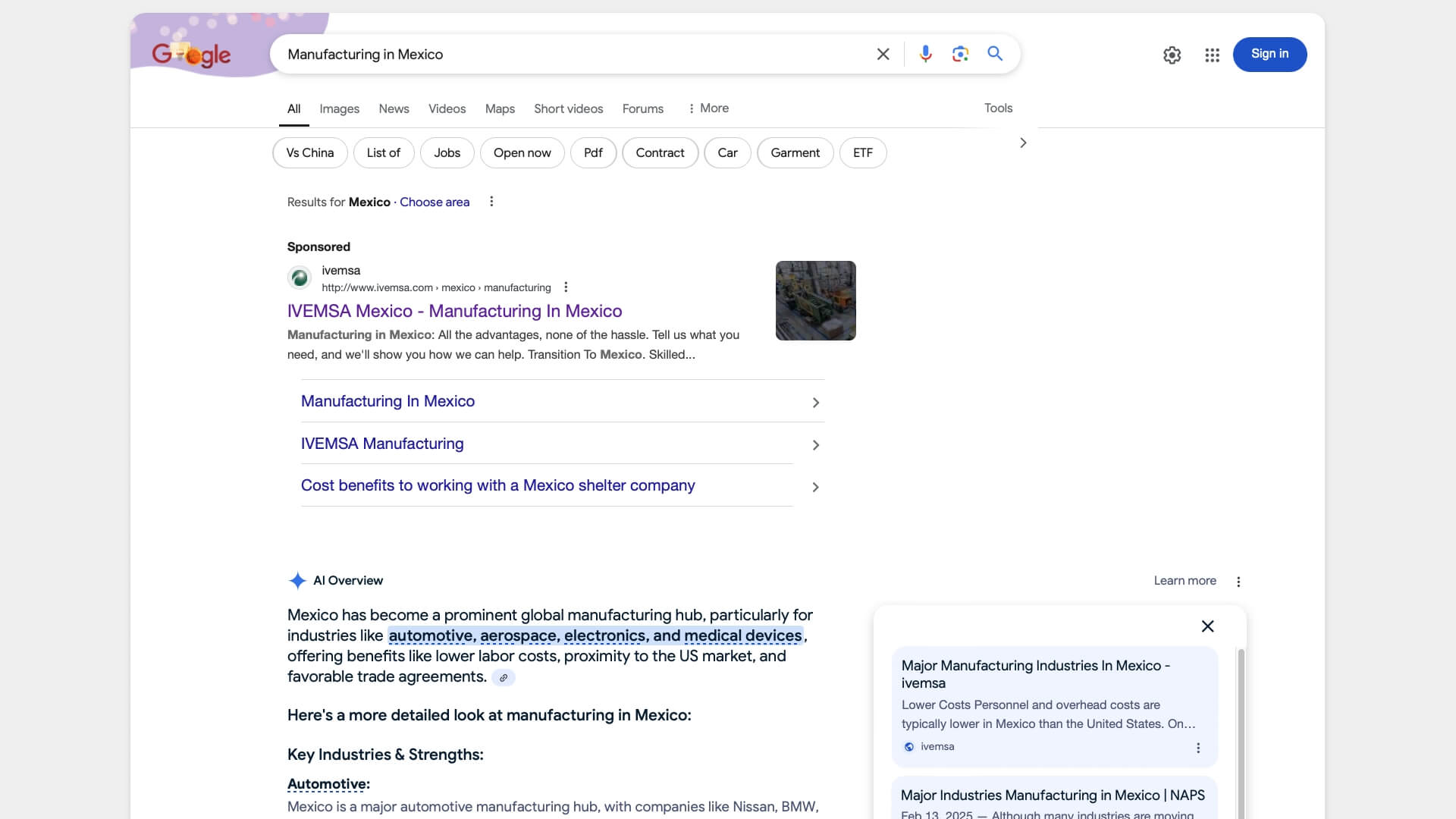Open the 'IVEMSA Manufacturing' sitelink

point(382,444)
